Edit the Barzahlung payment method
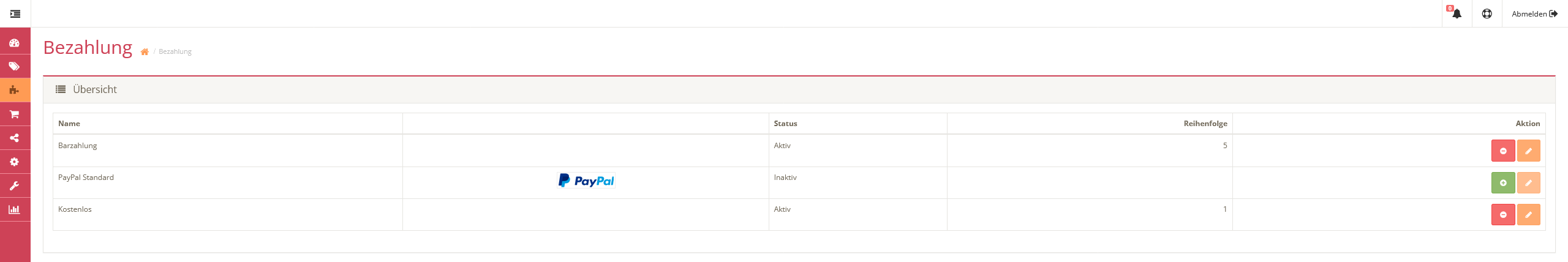 click(1529, 151)
